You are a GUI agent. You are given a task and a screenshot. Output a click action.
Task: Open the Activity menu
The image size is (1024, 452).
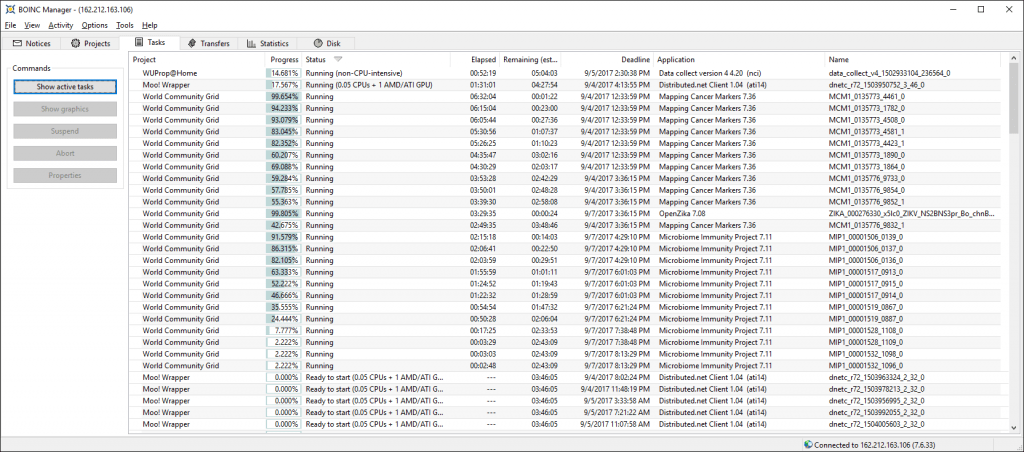point(61,25)
